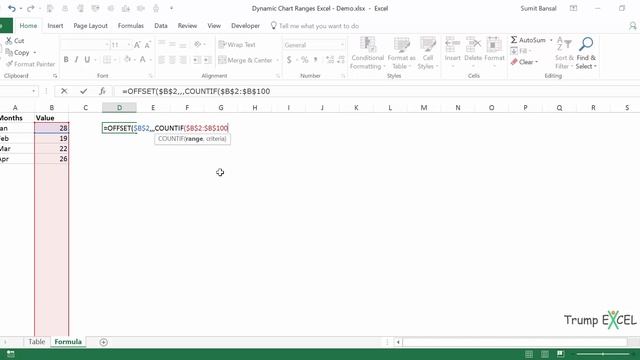Click the Copy icon

click(x=9, y=52)
